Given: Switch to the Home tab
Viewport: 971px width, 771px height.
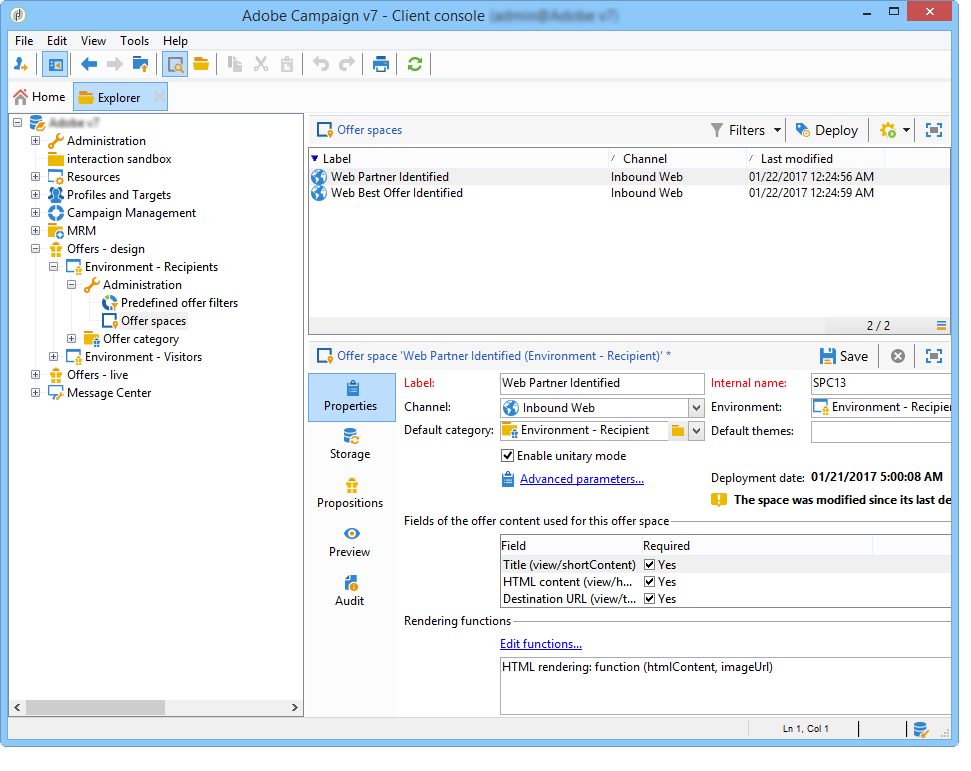Looking at the screenshot, I should [40, 97].
